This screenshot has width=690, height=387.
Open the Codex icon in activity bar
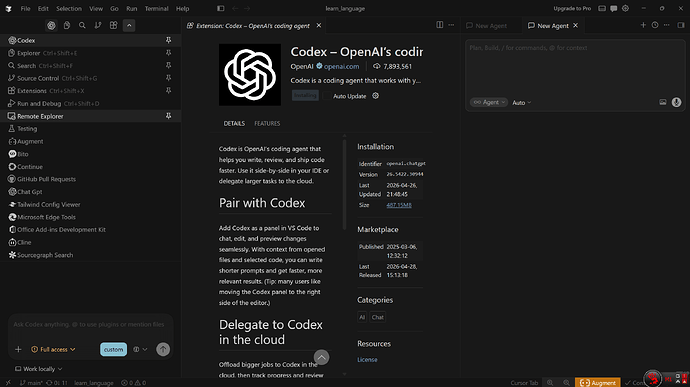tap(51, 26)
